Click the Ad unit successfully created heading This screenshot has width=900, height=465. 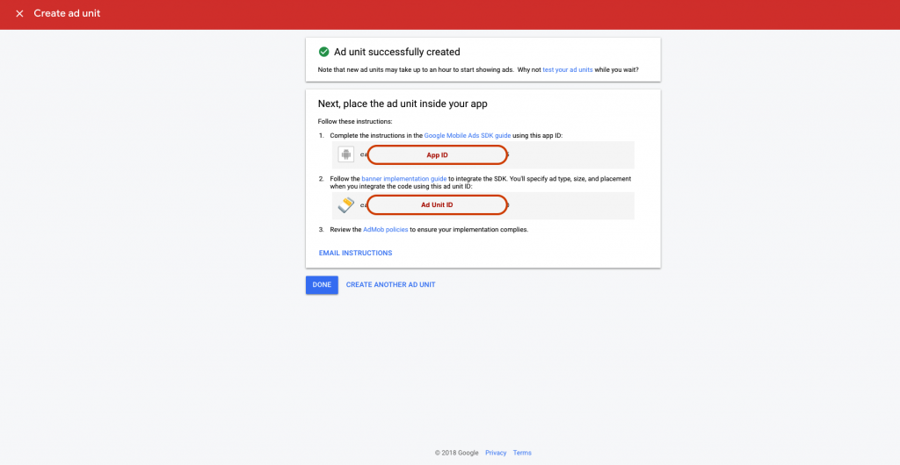(397, 52)
